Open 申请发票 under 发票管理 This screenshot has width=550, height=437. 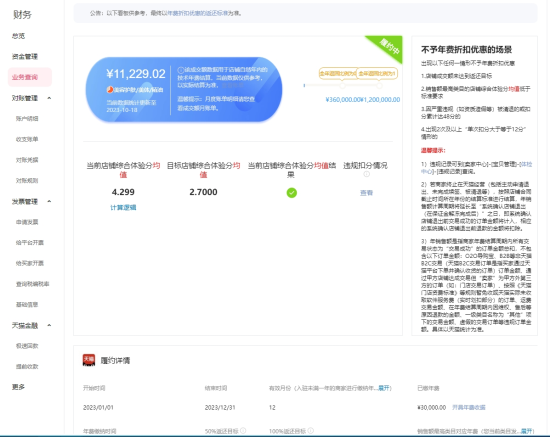[27, 222]
